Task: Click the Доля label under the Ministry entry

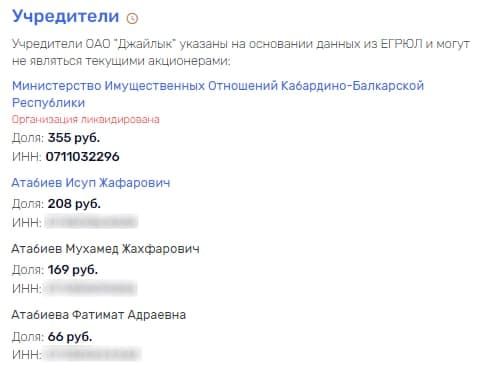Action: (x=28, y=138)
